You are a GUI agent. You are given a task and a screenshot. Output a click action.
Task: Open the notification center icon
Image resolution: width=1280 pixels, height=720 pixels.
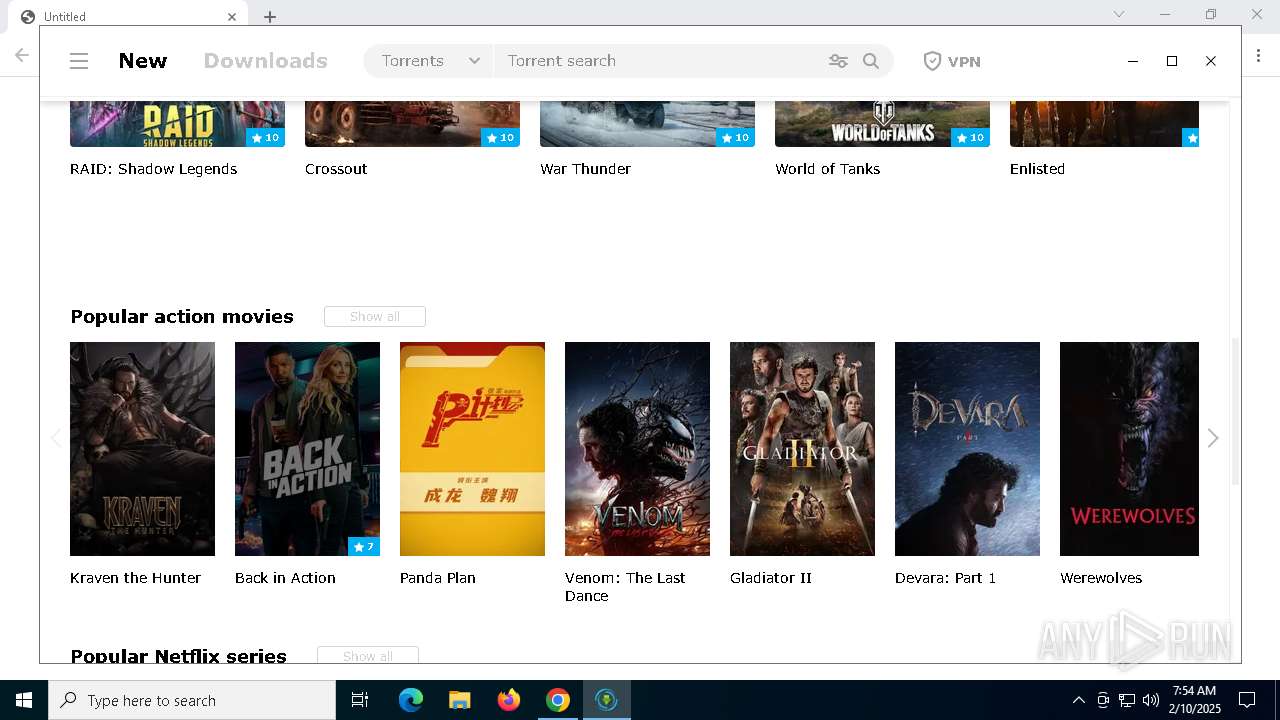(1247, 700)
